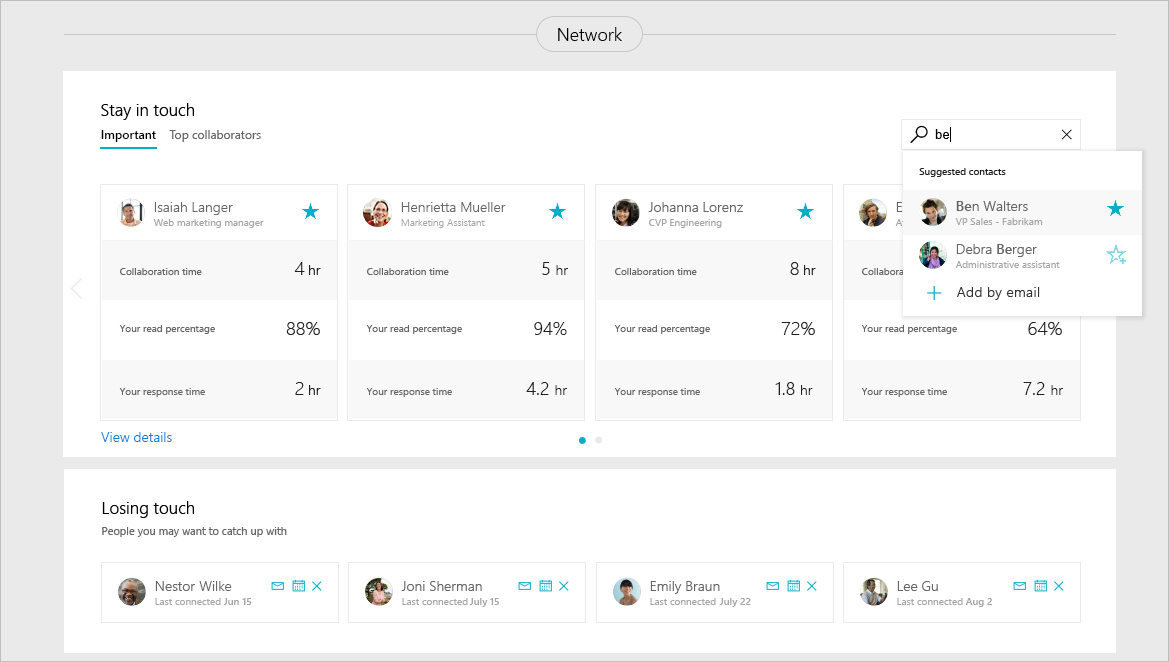Image resolution: width=1169 pixels, height=662 pixels.
Task: Dismiss Emily Braun with the X icon
Action: coord(811,586)
